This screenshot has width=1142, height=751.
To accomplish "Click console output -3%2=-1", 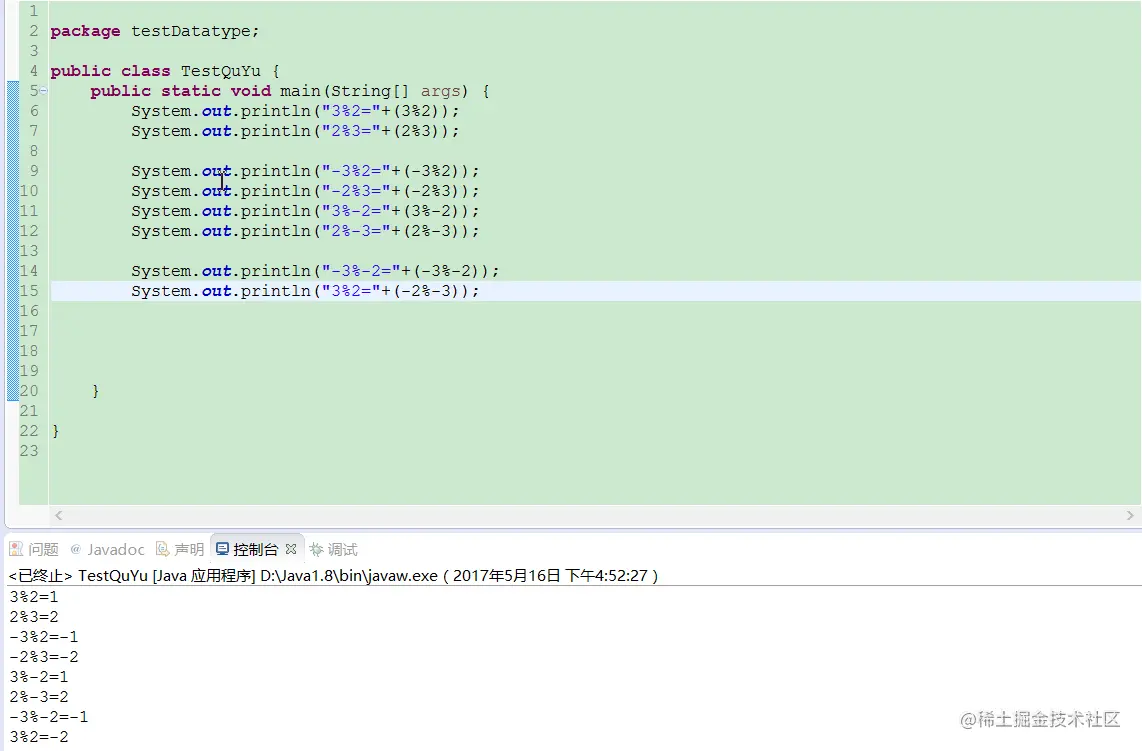I will pyautogui.click(x=44, y=637).
